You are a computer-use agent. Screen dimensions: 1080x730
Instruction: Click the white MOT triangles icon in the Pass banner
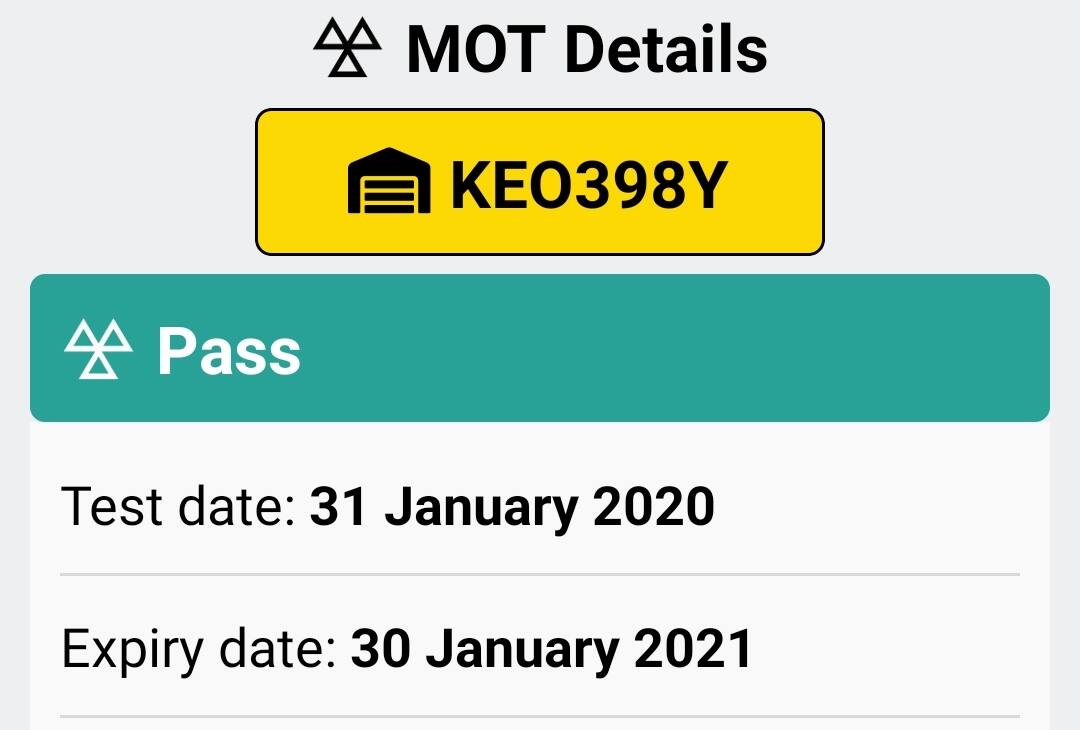[x=98, y=348]
